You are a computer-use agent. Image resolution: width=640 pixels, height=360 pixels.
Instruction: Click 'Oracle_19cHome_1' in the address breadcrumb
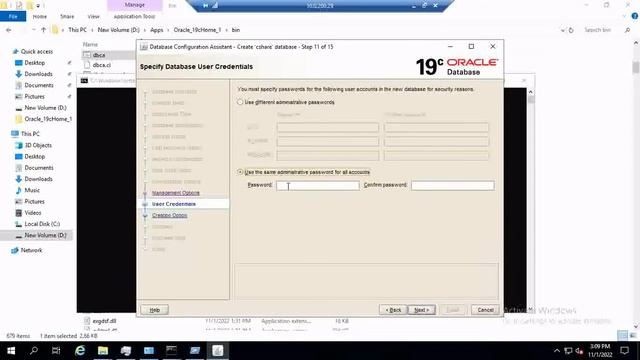click(197, 30)
